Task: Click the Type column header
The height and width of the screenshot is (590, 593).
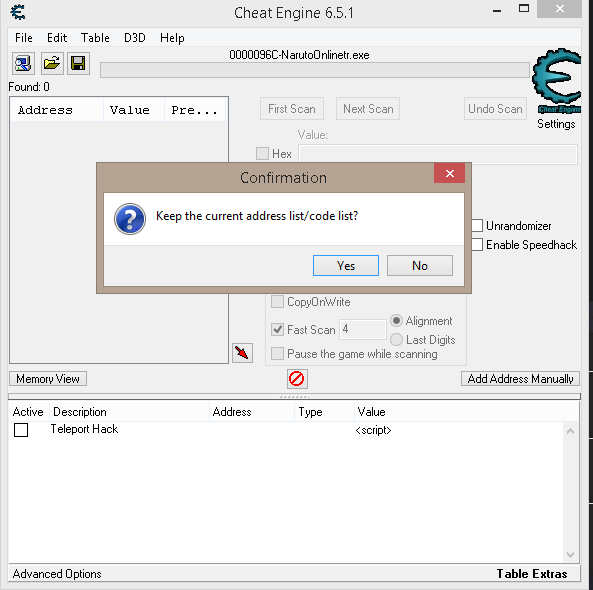Action: pos(324,411)
